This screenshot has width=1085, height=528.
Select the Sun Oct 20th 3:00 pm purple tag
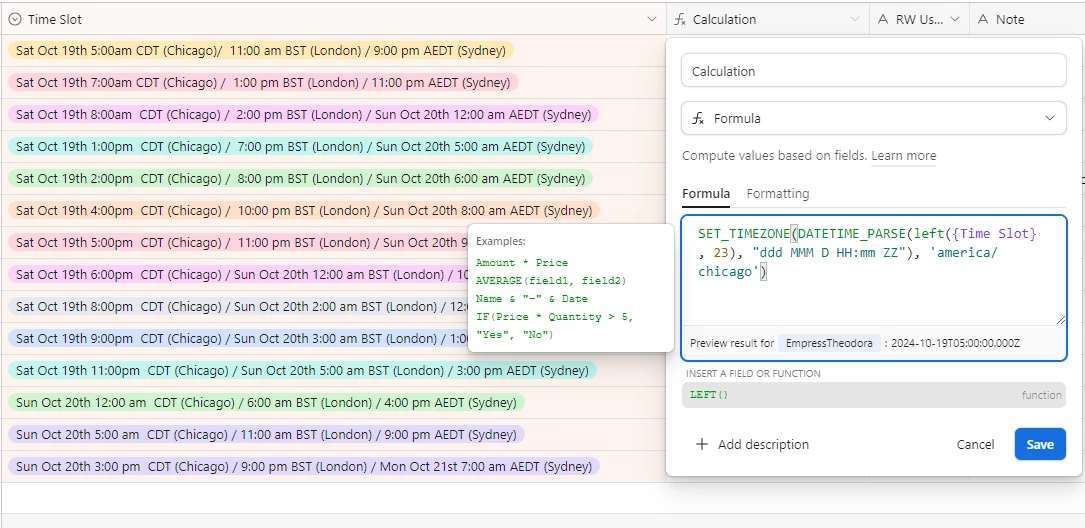click(x=304, y=466)
